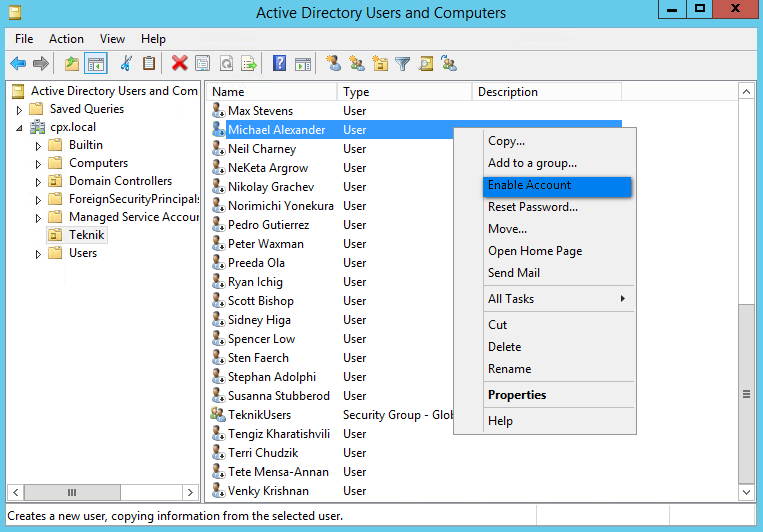Click the tree pane scroll left arrow

point(16,493)
